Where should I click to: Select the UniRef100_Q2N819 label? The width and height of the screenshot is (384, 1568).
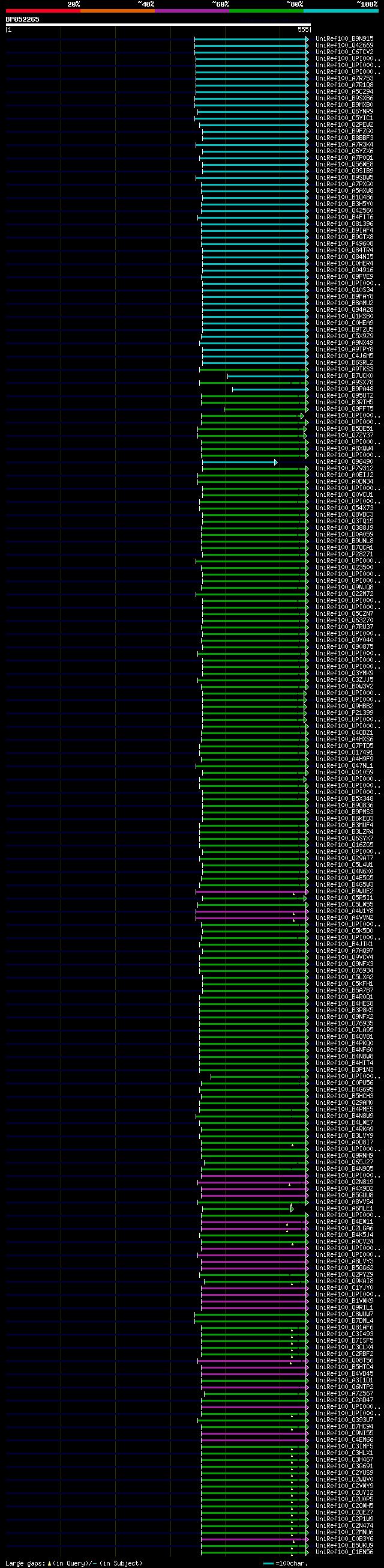pyautogui.click(x=344, y=1182)
